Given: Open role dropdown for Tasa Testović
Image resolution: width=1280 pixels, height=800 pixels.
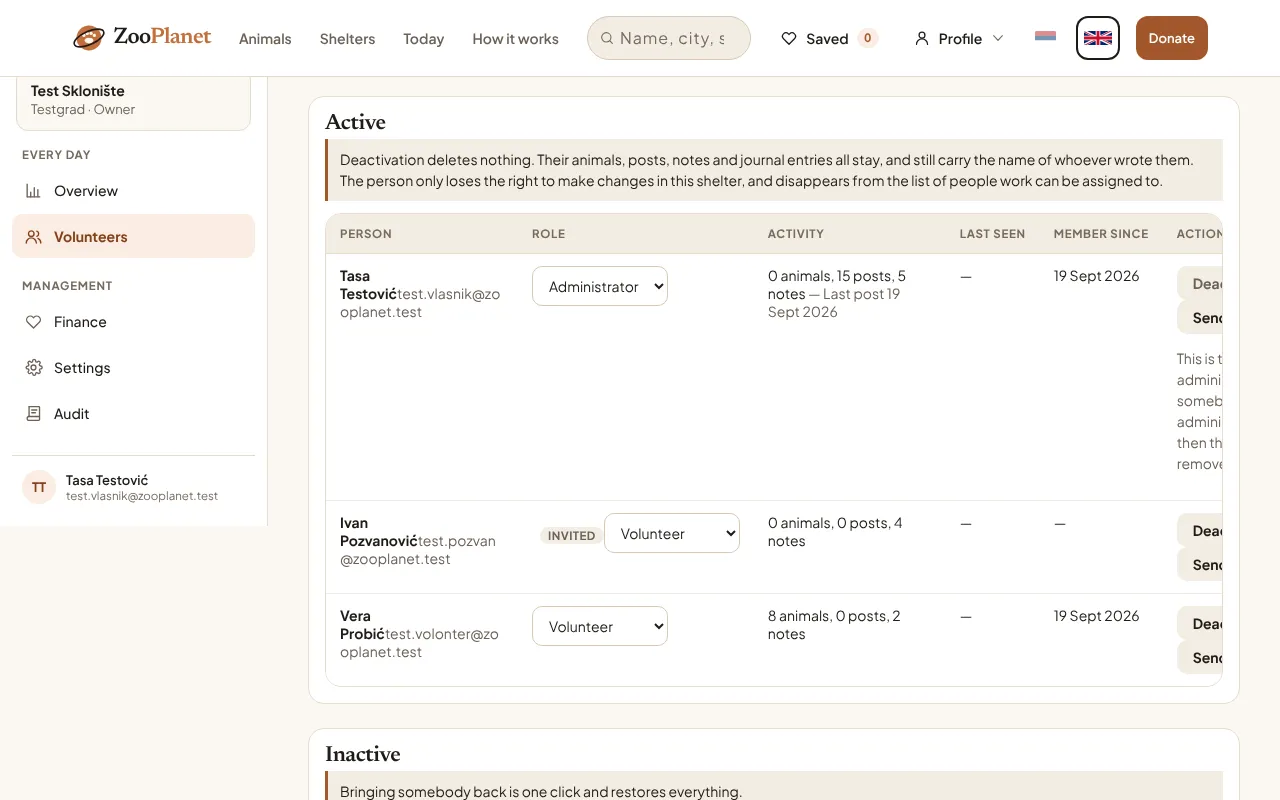Looking at the screenshot, I should point(600,286).
